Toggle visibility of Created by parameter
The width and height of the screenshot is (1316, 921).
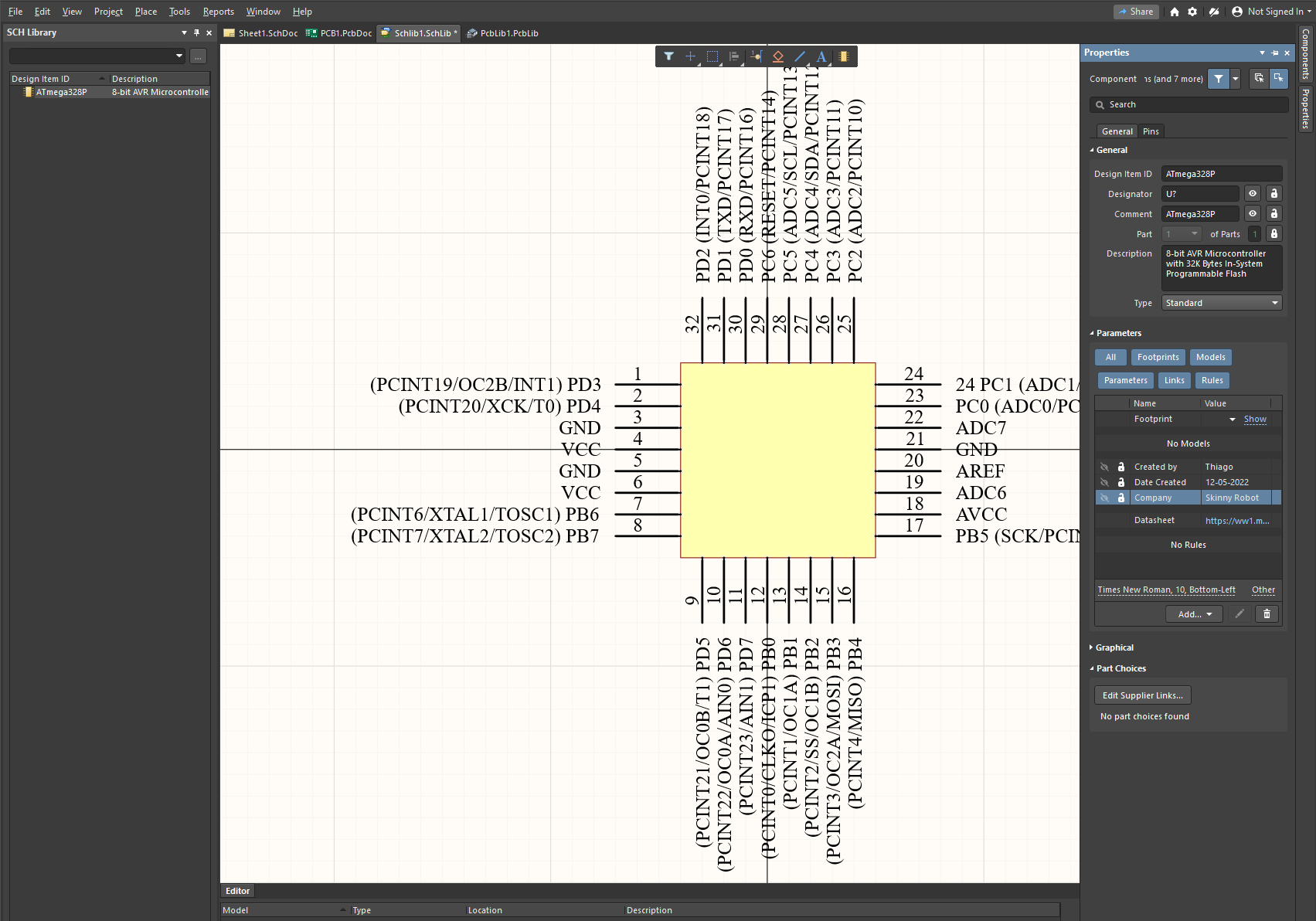tap(1104, 467)
